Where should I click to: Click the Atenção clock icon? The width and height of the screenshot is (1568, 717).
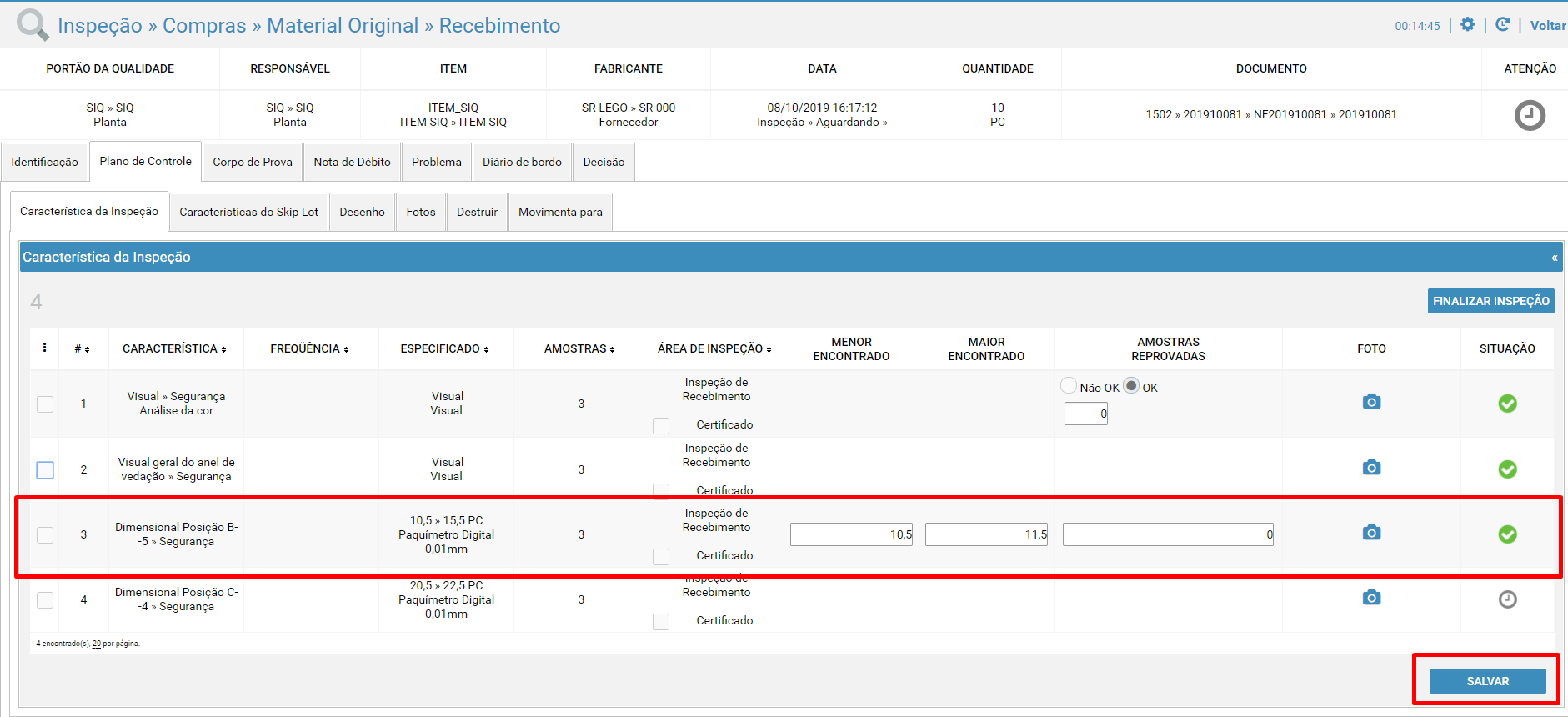[x=1530, y=115]
